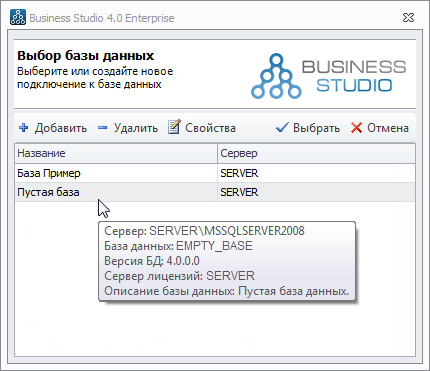Click the Добавить button
The height and width of the screenshot is (371, 430).
point(53,128)
